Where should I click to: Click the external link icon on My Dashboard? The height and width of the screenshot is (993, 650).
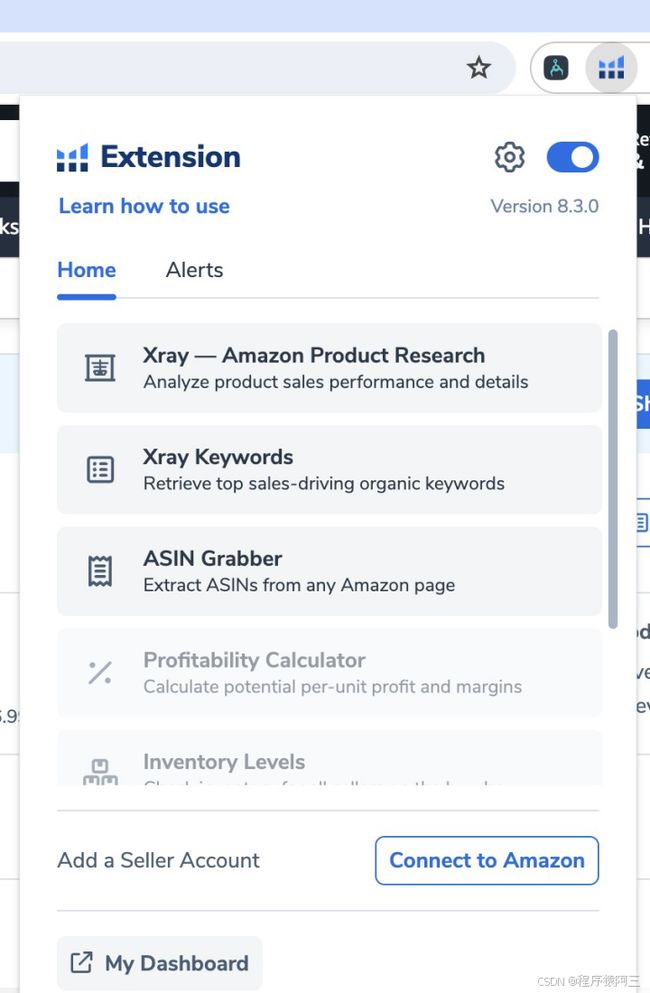point(81,963)
